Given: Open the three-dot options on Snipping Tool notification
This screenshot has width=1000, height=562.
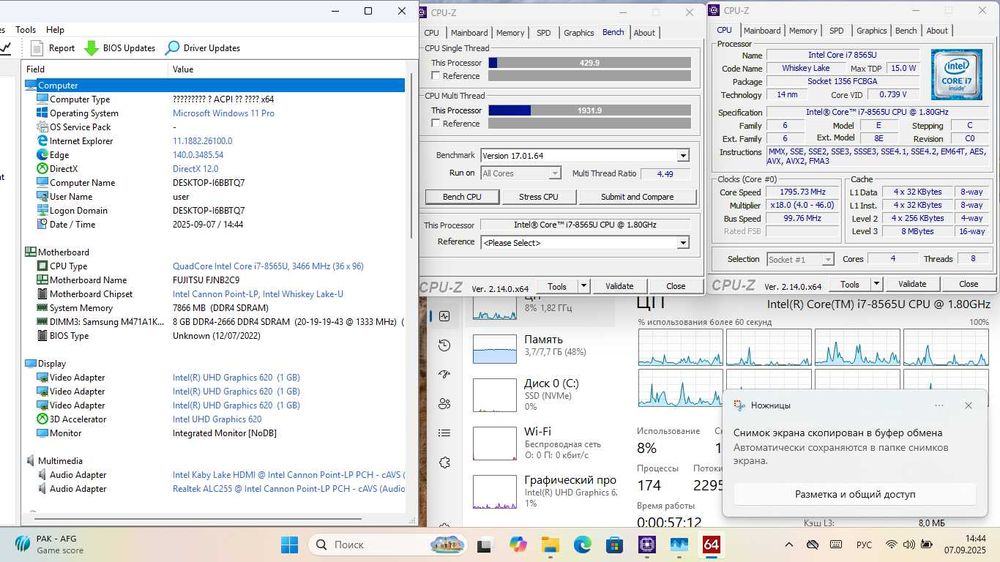Looking at the screenshot, I should pos(939,405).
